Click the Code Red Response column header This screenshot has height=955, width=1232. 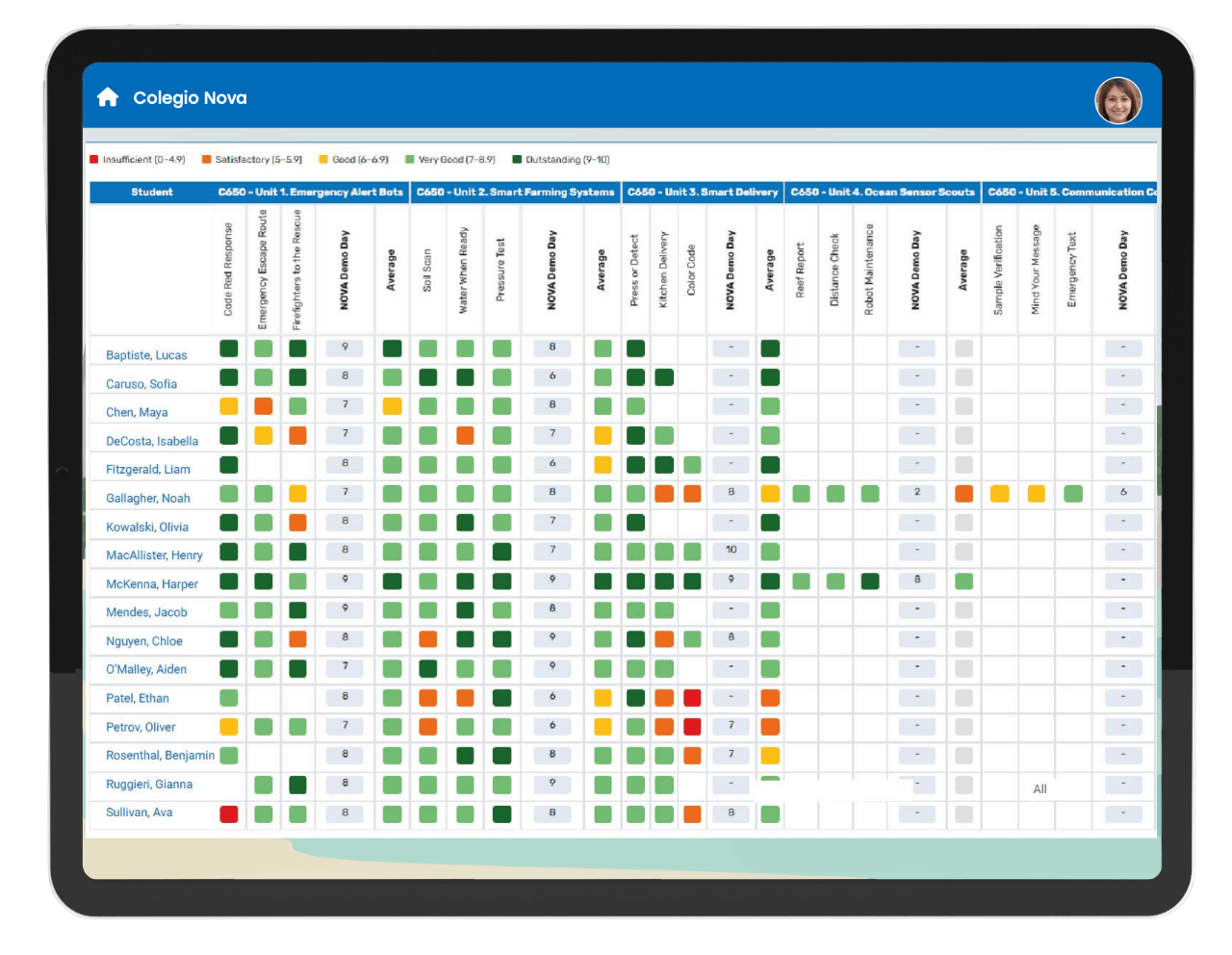tap(228, 270)
